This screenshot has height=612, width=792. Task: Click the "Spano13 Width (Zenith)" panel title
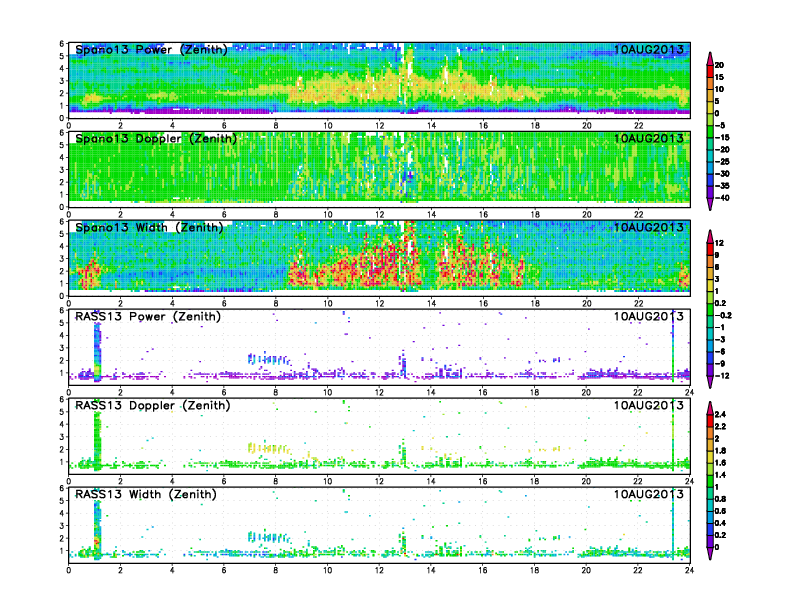pyautogui.click(x=149, y=227)
